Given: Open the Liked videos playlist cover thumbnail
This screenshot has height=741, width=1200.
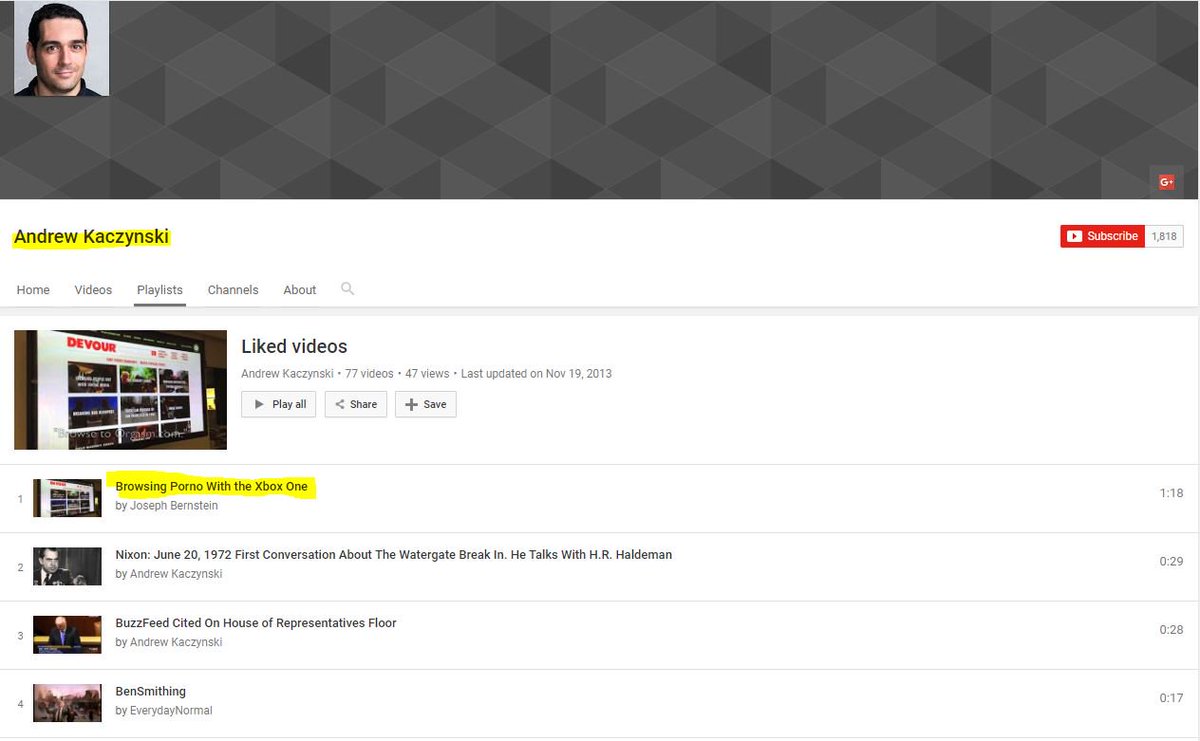Looking at the screenshot, I should coord(120,390).
